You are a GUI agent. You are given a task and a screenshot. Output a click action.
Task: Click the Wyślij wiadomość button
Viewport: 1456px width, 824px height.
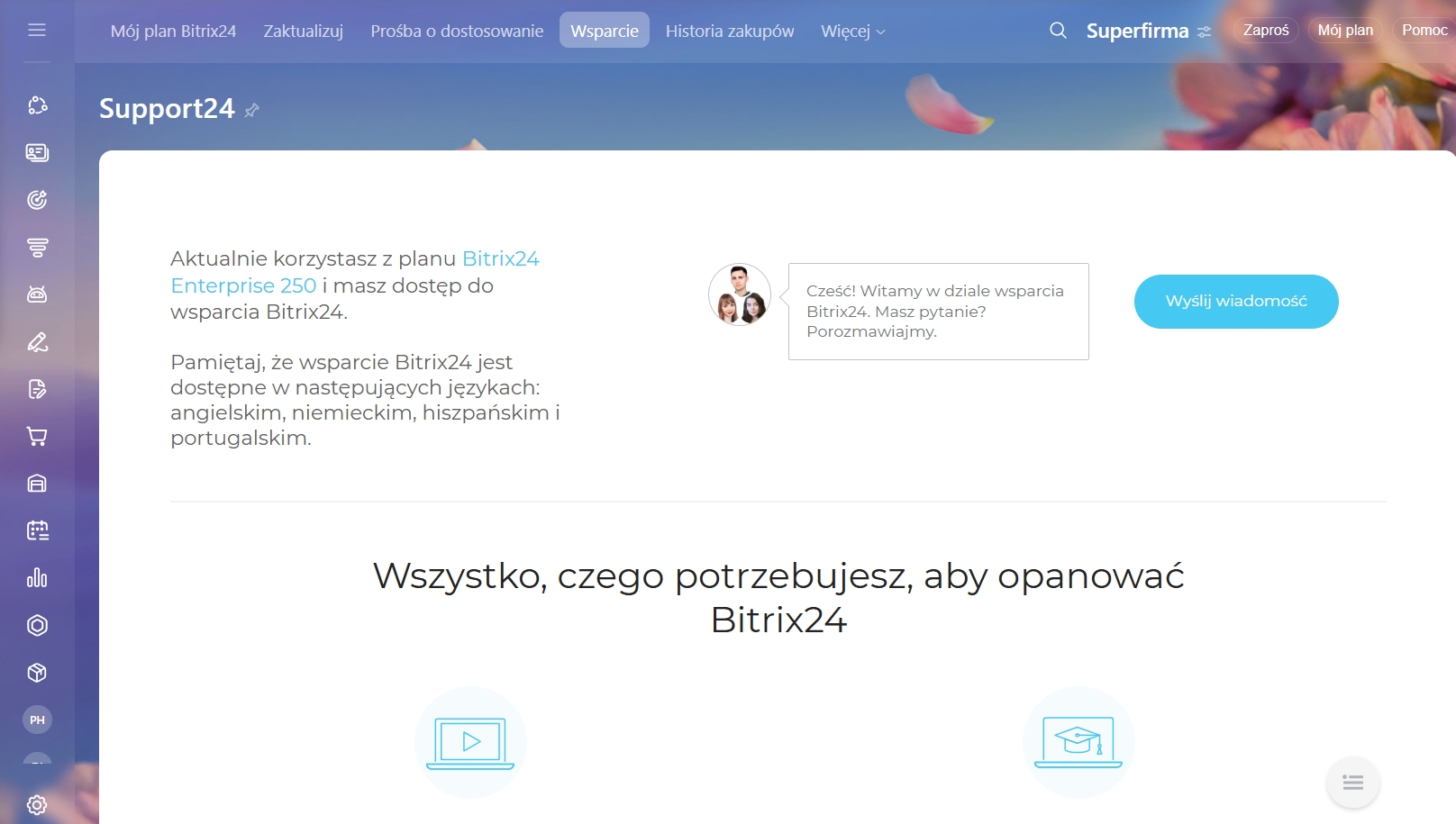click(1236, 302)
